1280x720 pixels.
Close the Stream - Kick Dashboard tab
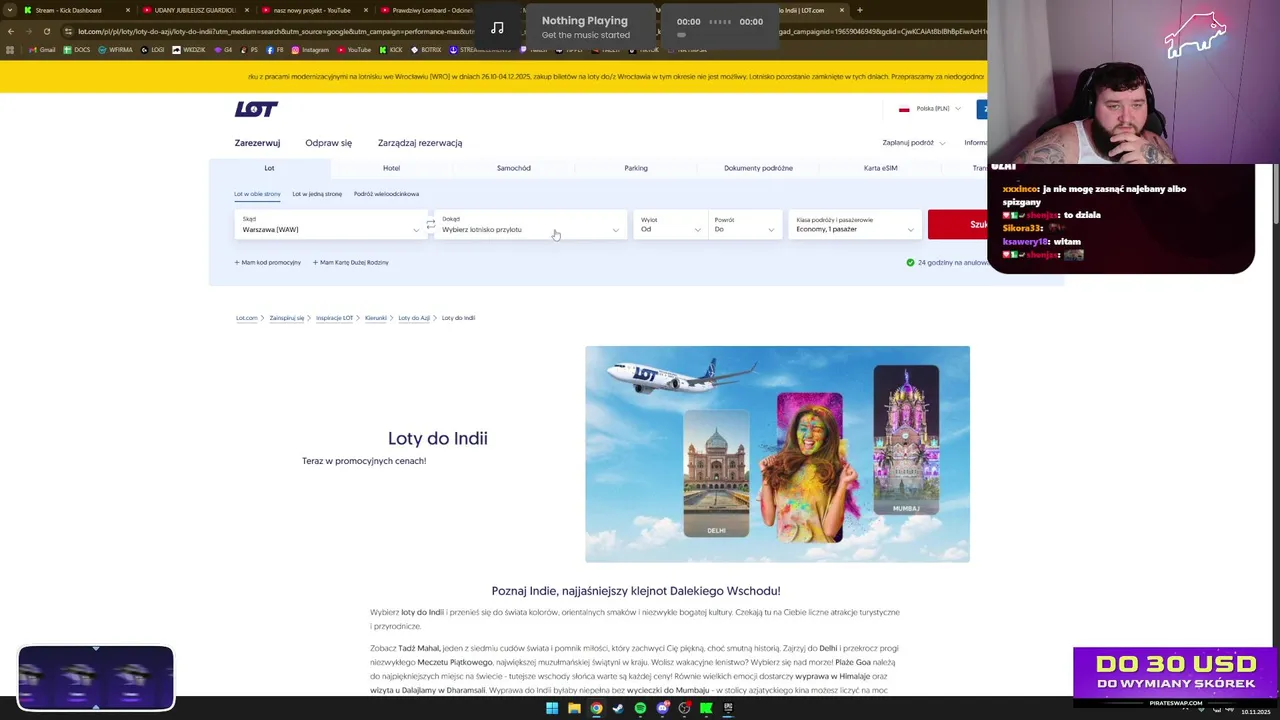coord(128,10)
